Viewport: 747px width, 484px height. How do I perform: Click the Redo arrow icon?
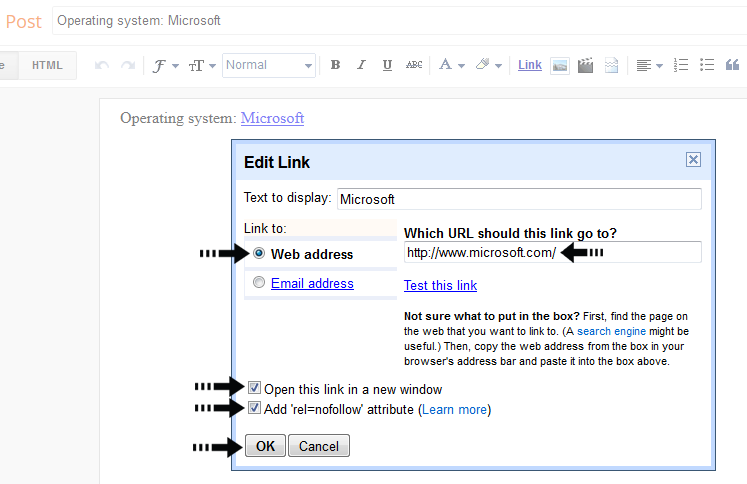128,65
